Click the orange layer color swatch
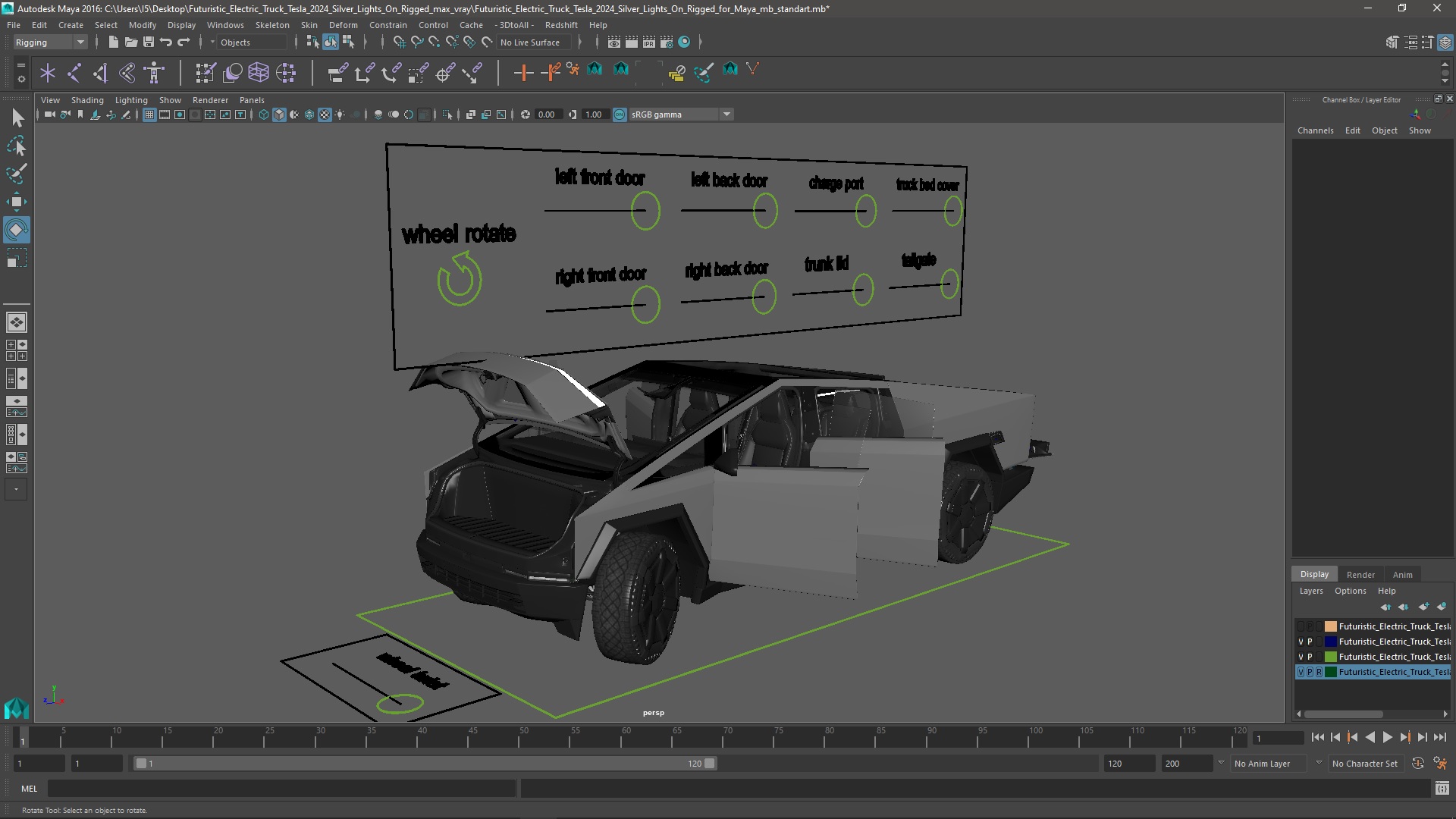 [1331, 626]
